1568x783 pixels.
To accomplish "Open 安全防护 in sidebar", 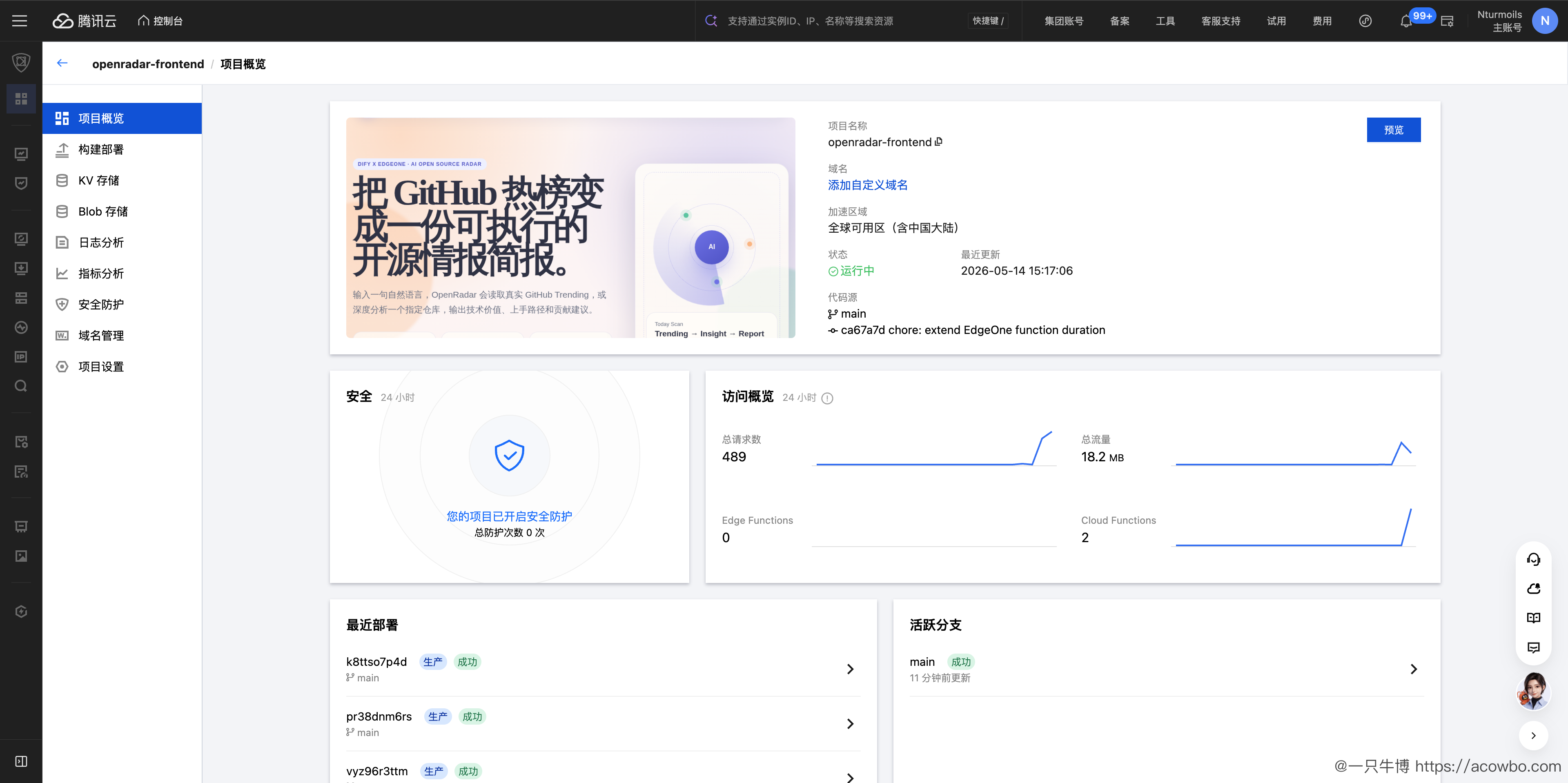I will coord(122,304).
